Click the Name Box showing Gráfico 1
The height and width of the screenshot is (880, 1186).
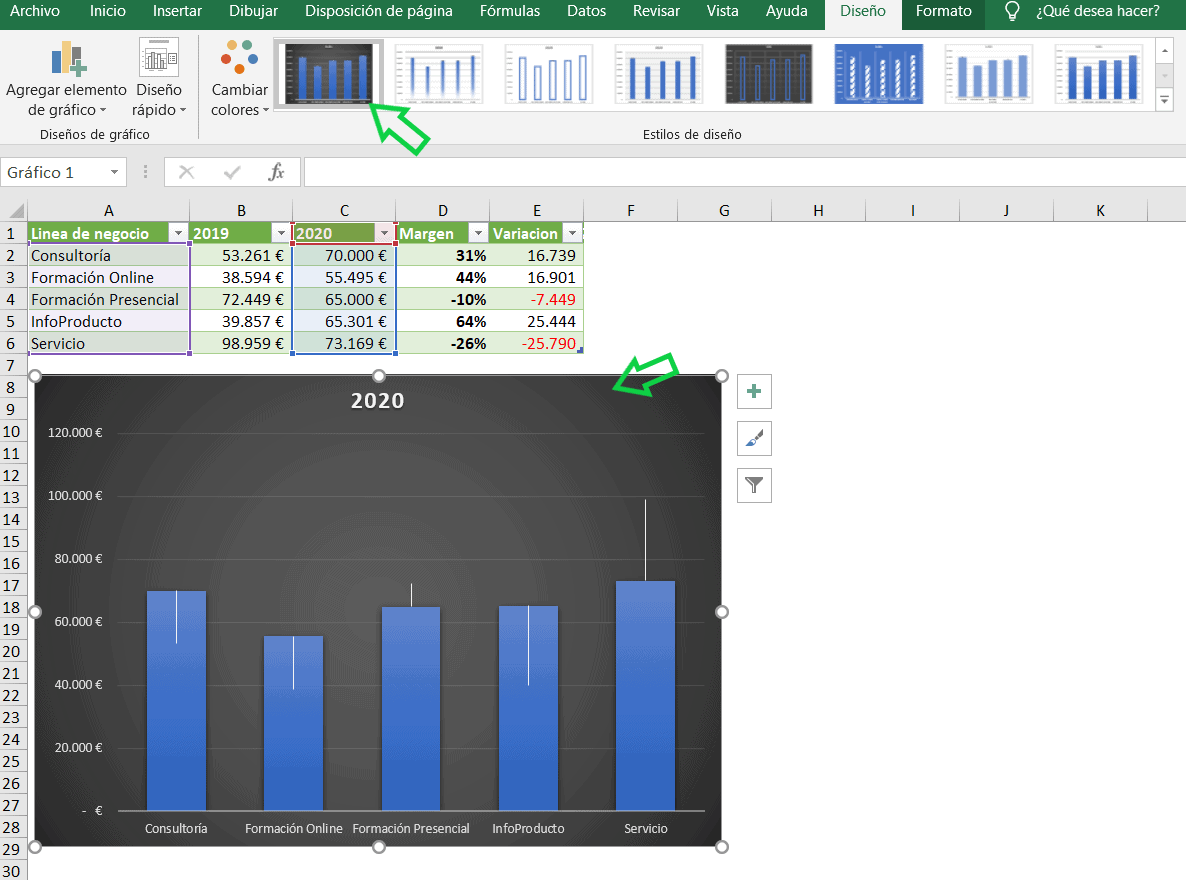click(53, 173)
